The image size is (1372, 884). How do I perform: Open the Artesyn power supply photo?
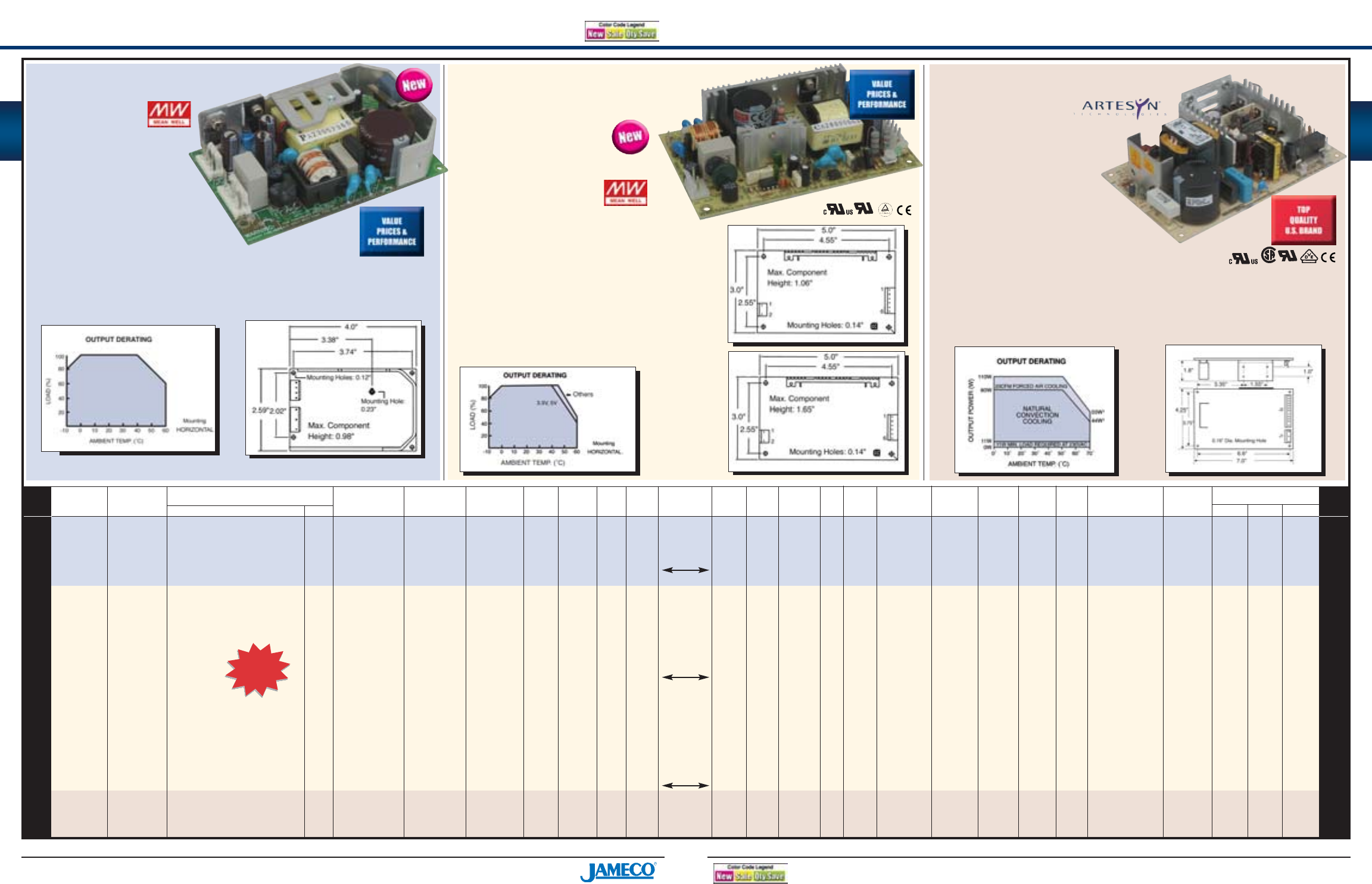1224,158
